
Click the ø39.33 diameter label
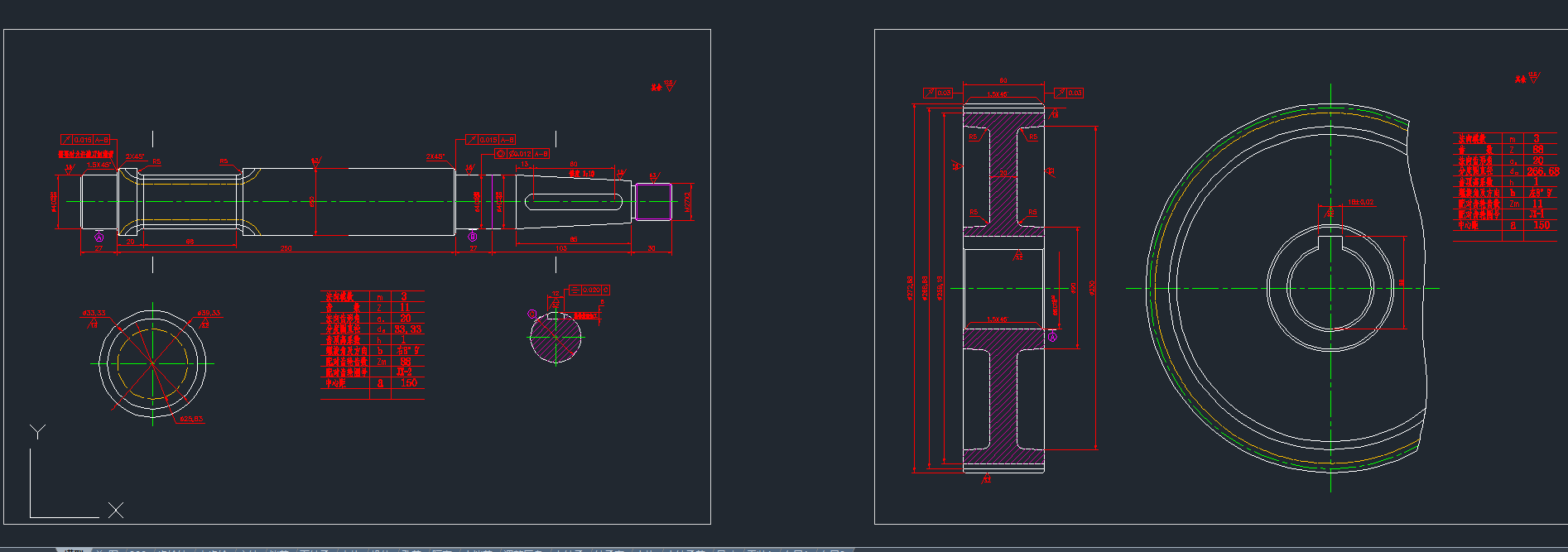pyautogui.click(x=209, y=313)
